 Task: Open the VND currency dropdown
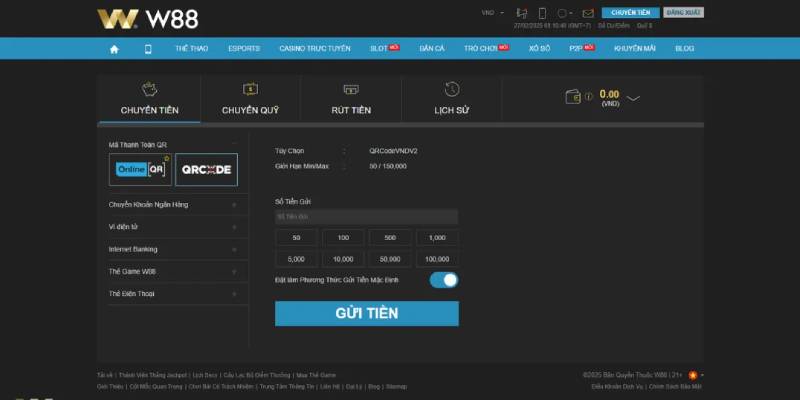tap(492, 13)
